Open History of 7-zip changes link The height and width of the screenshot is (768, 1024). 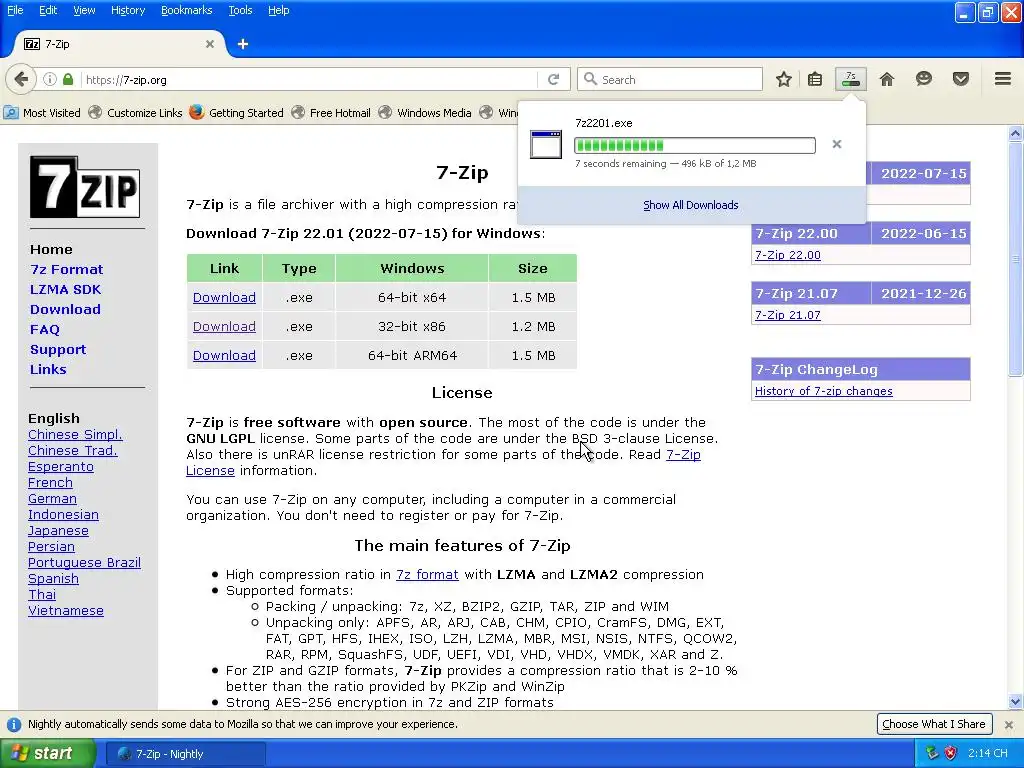tap(824, 391)
